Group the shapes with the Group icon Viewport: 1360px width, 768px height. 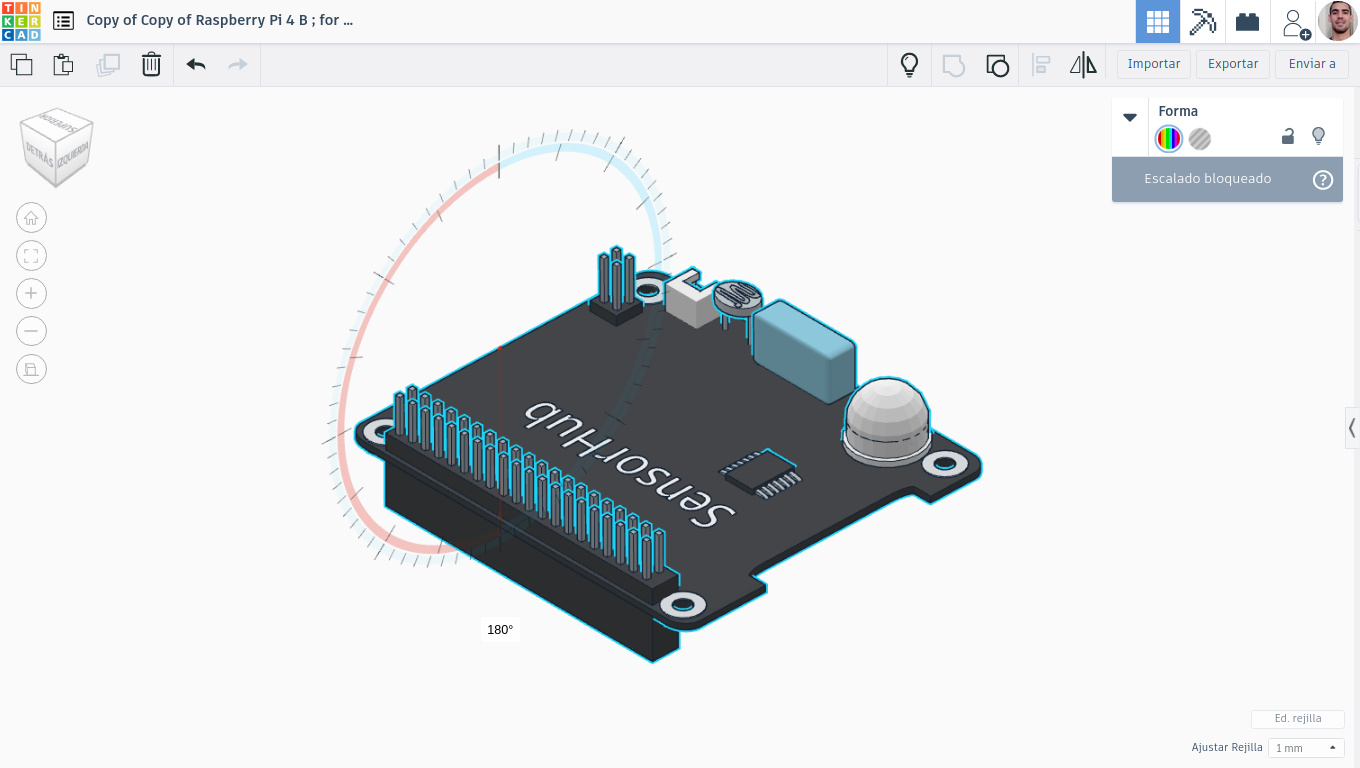(x=954, y=66)
